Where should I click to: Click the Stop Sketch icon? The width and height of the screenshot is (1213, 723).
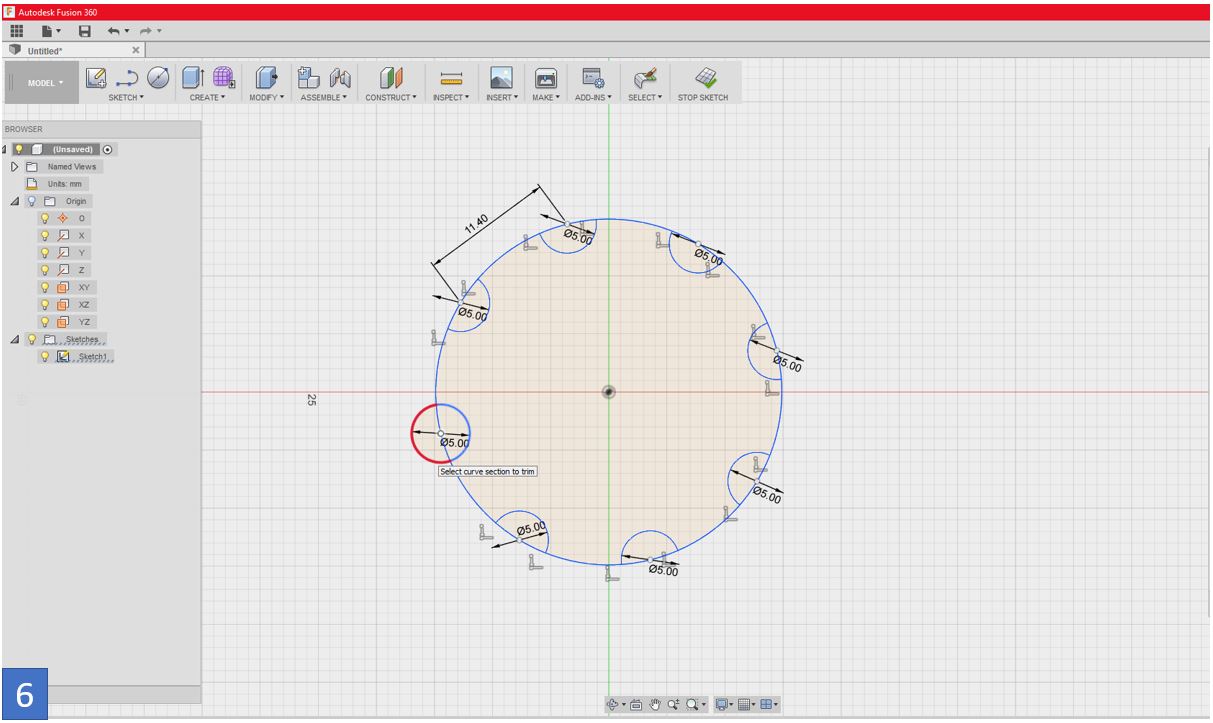coord(705,77)
